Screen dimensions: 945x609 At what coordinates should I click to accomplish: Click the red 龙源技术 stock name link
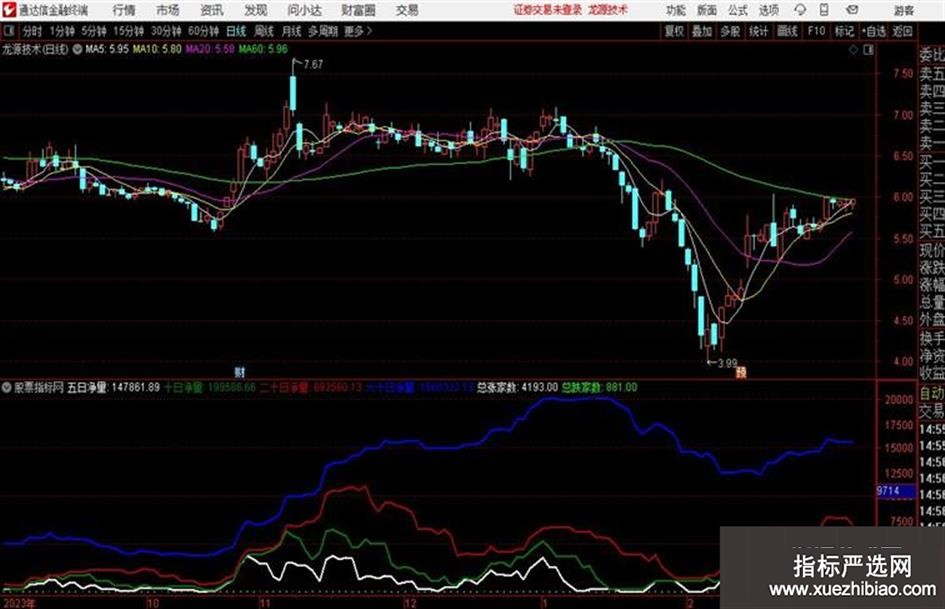click(608, 10)
